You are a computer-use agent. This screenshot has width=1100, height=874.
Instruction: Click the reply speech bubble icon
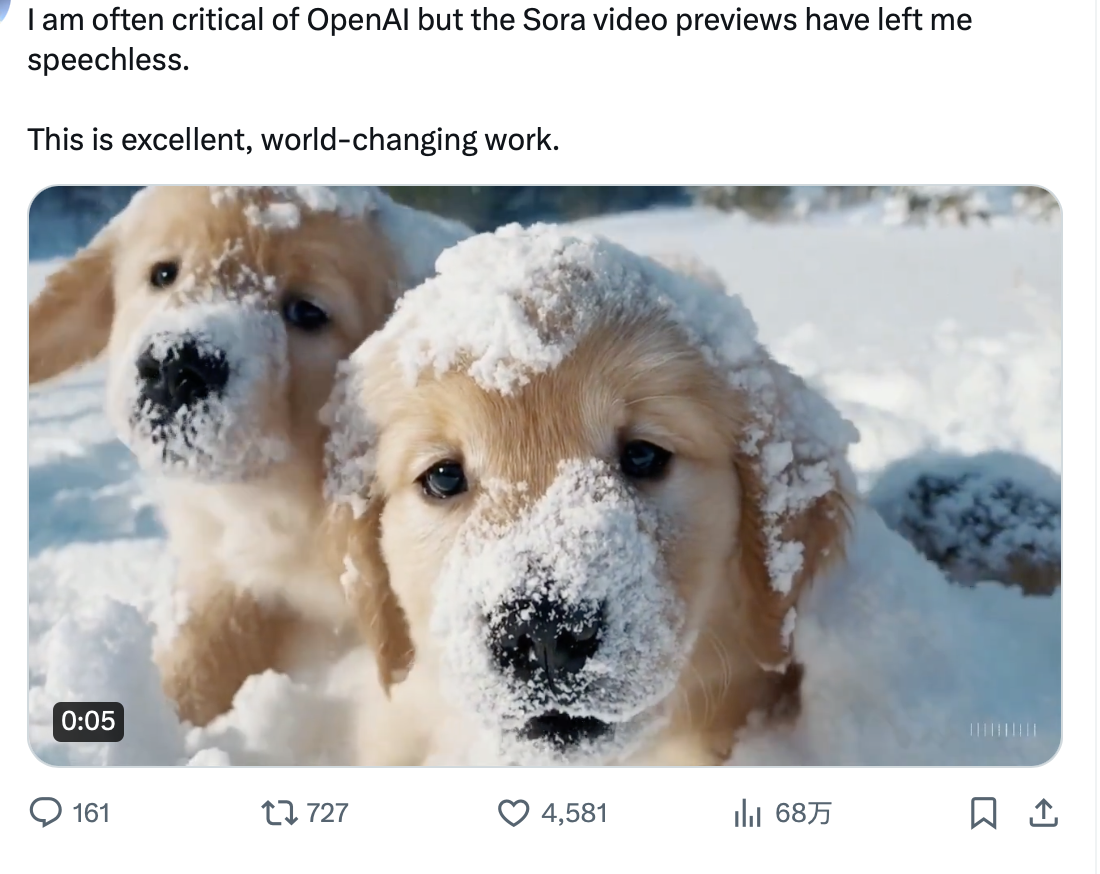(x=46, y=813)
